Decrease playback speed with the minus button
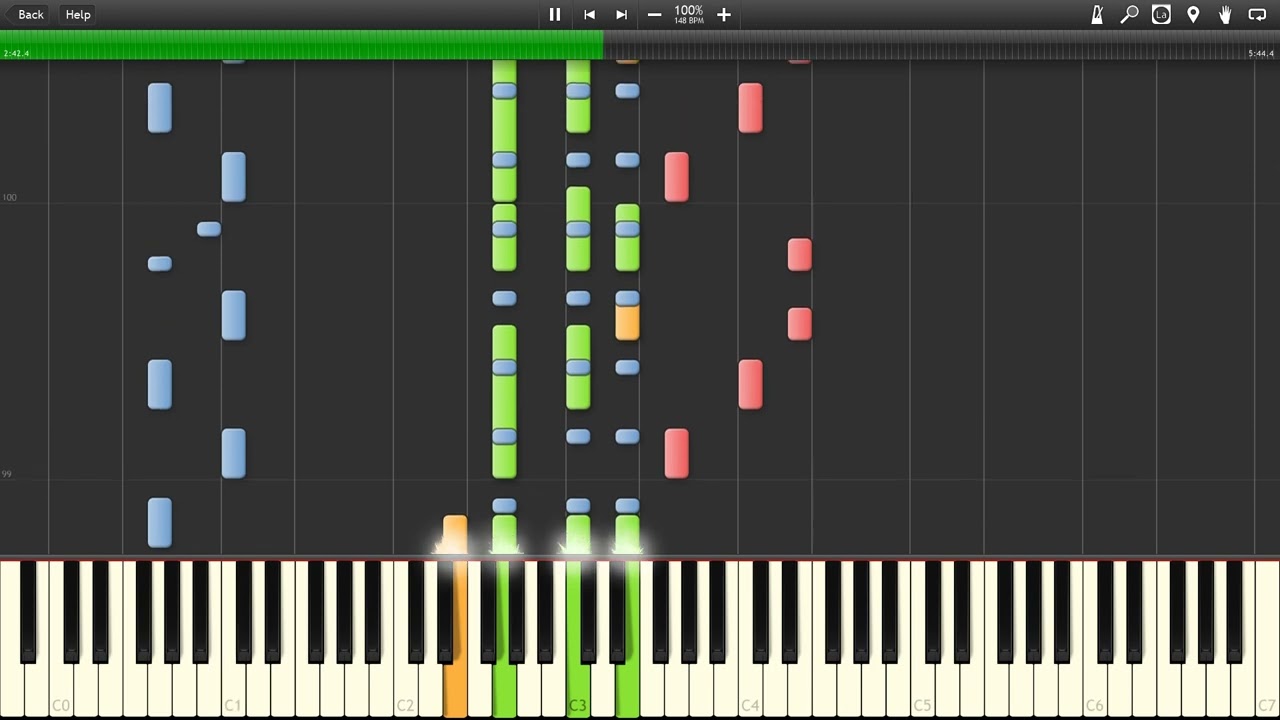 pyautogui.click(x=654, y=14)
